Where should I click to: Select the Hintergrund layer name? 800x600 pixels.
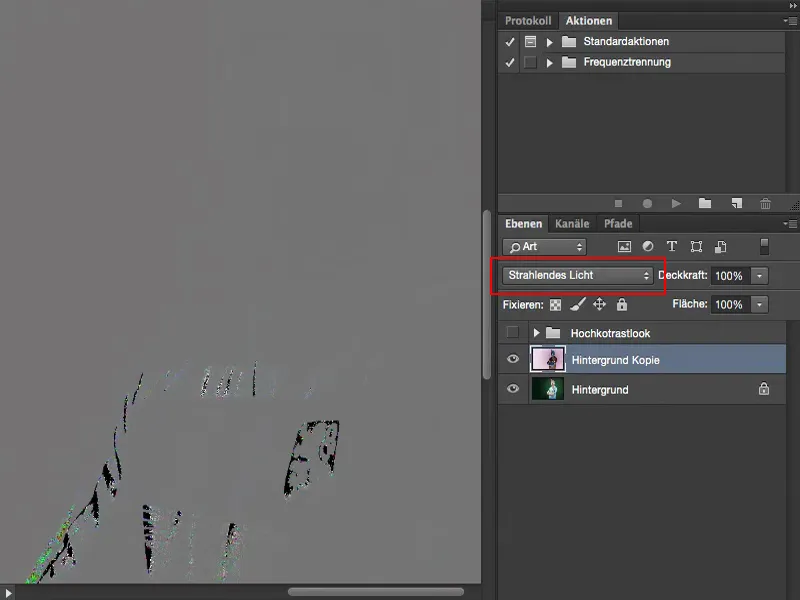600,390
